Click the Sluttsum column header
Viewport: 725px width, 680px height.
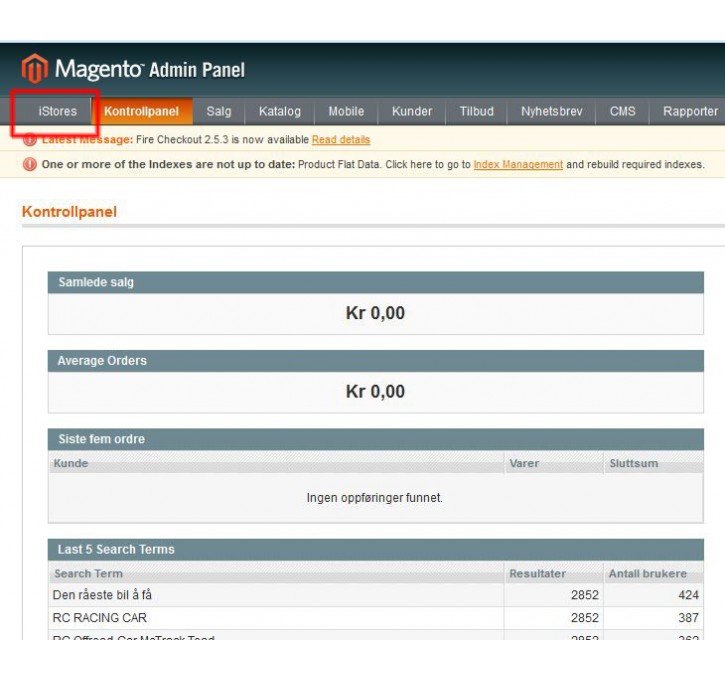pyautogui.click(x=653, y=463)
